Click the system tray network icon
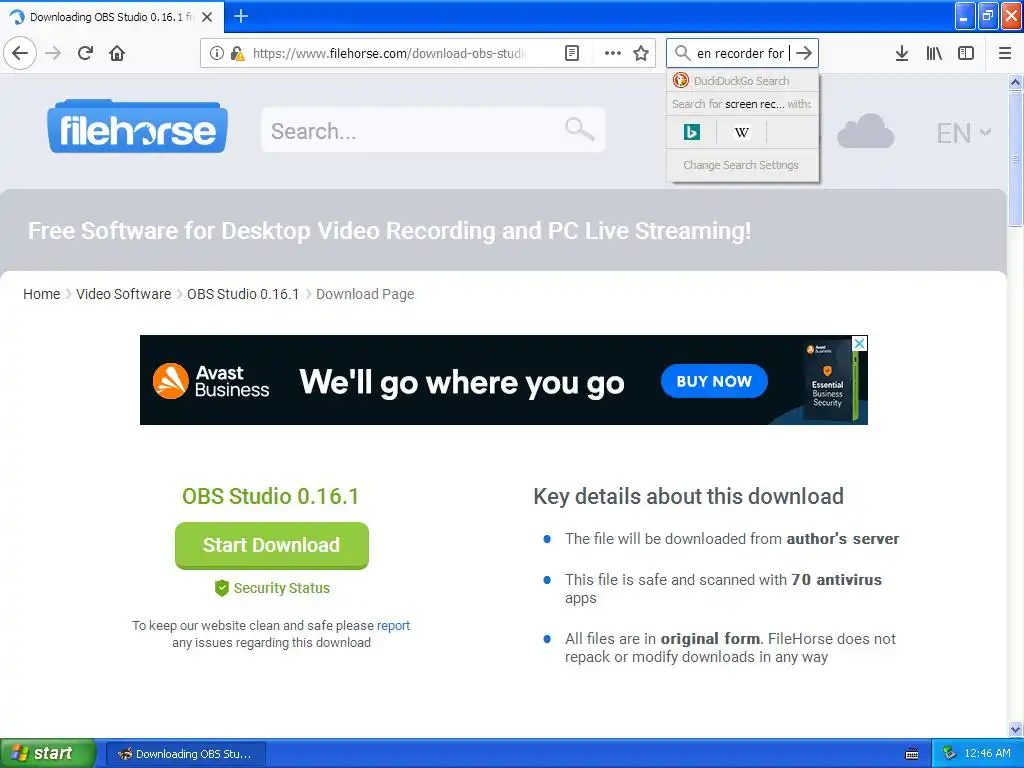The image size is (1024, 768). tap(949, 754)
